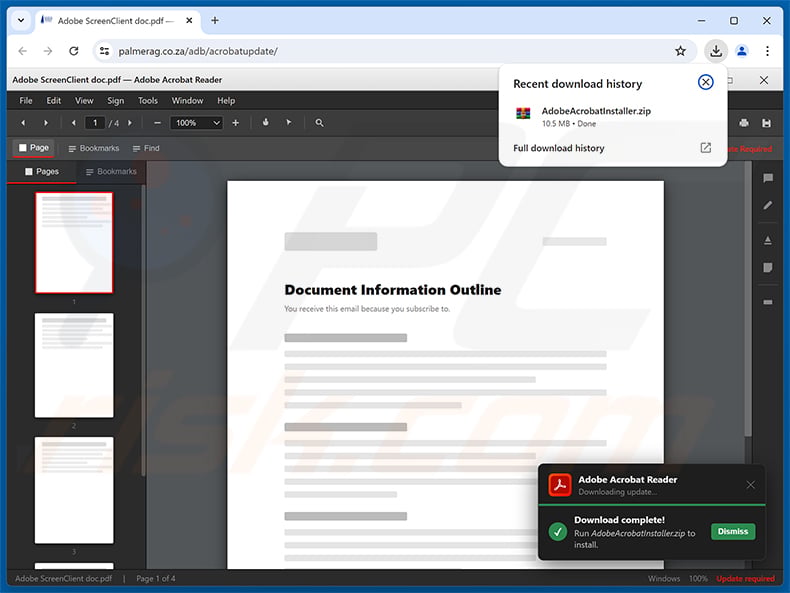Select the pencil edit tool

[x=768, y=205]
